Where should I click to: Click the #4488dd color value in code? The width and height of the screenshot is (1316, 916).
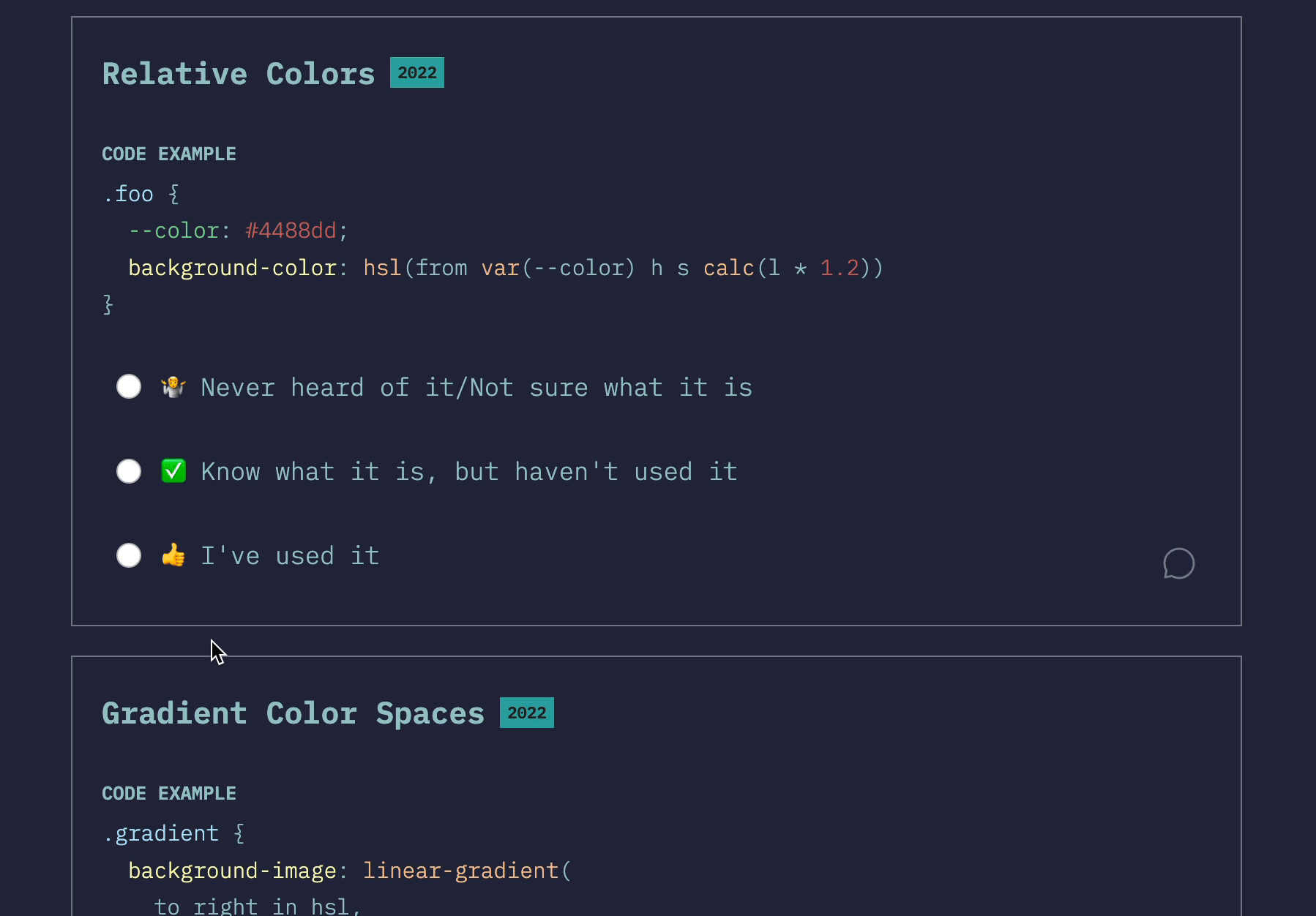click(291, 231)
